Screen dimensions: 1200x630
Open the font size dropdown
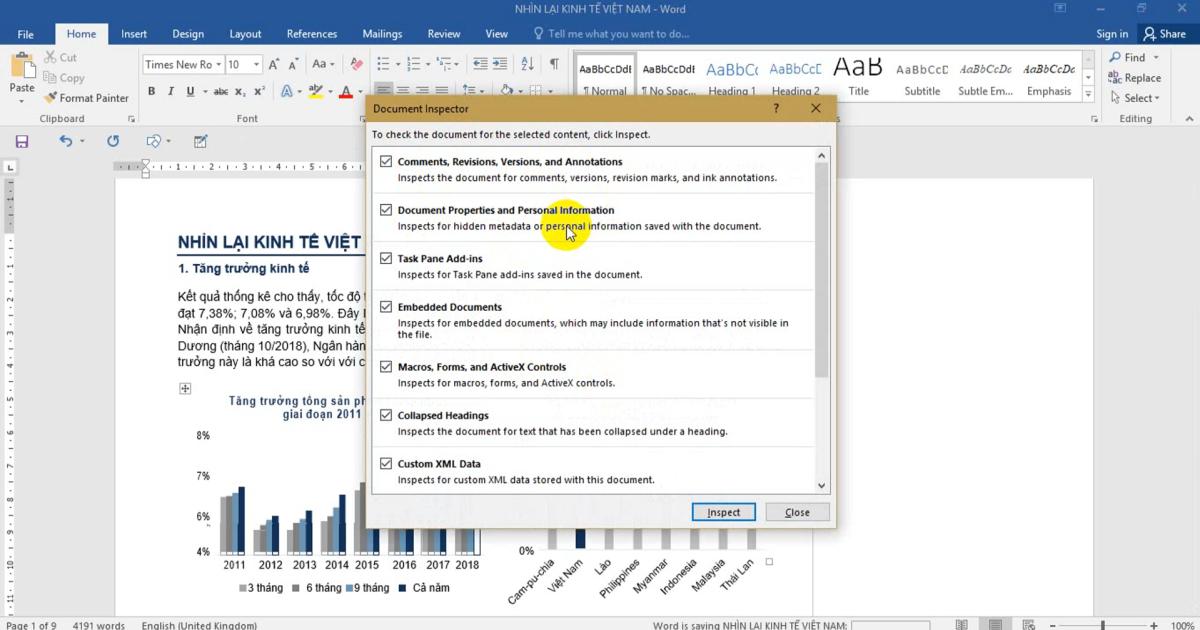256,65
